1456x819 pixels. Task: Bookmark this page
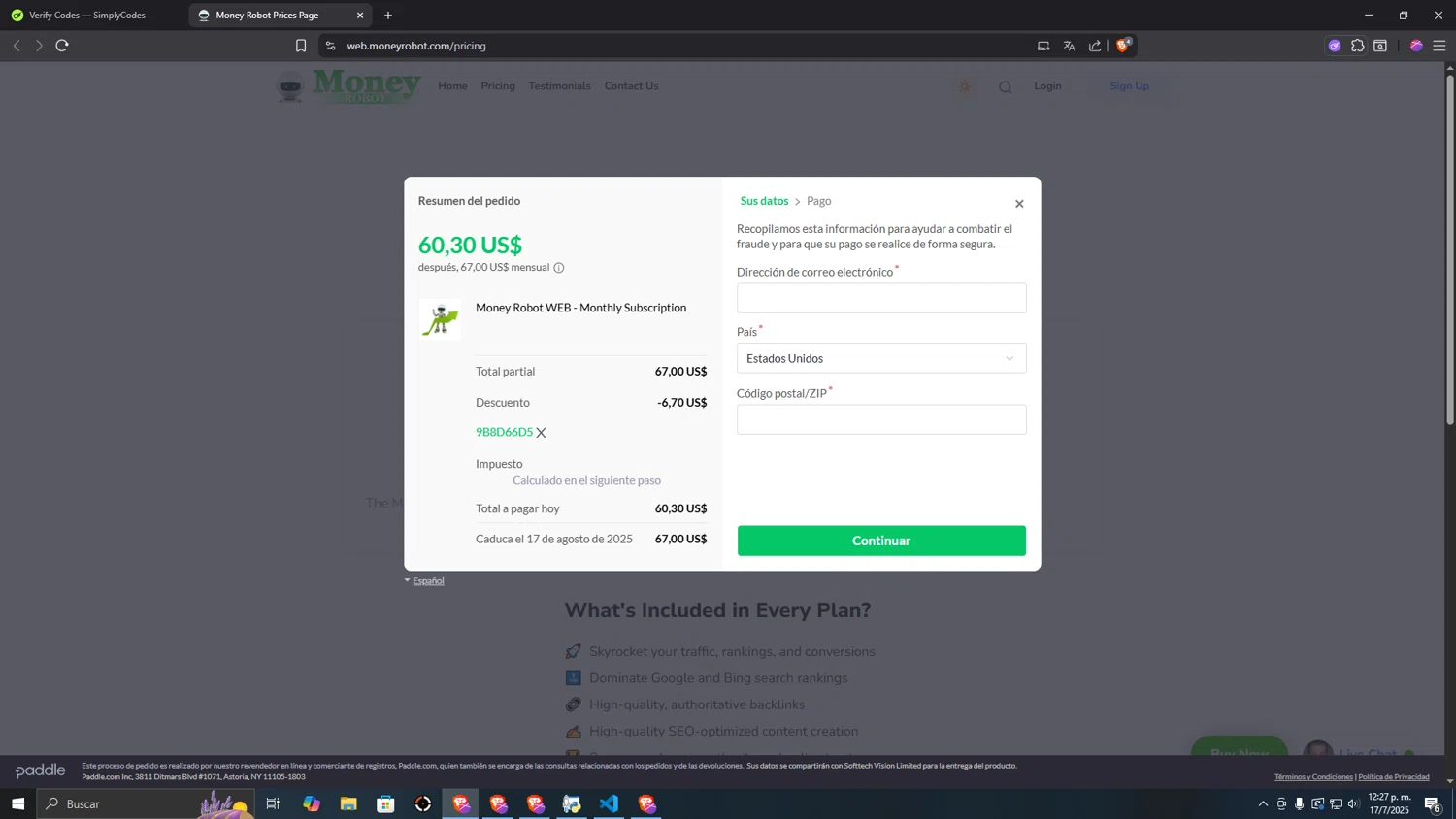tap(301, 46)
